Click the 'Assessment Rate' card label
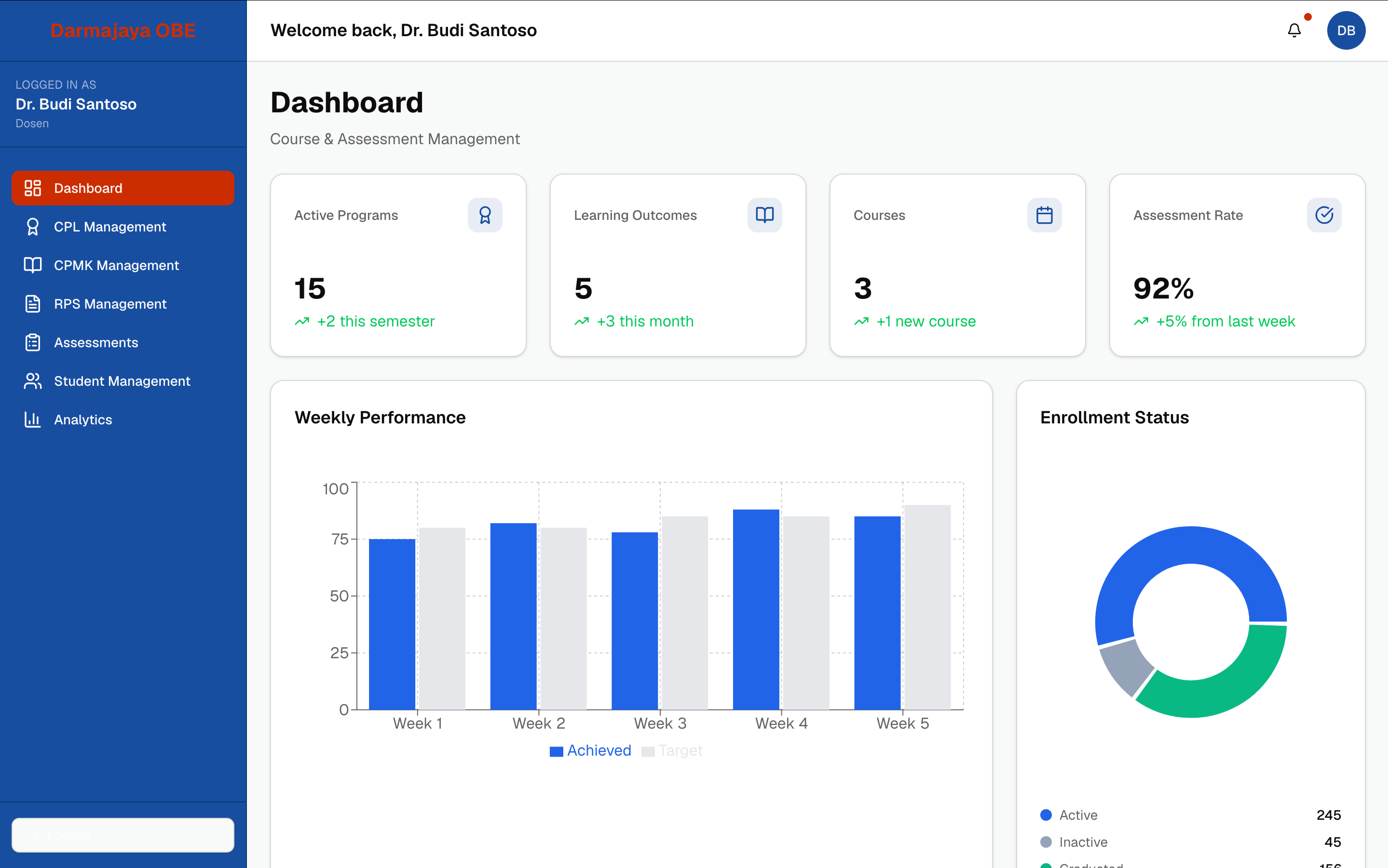 (x=1188, y=215)
